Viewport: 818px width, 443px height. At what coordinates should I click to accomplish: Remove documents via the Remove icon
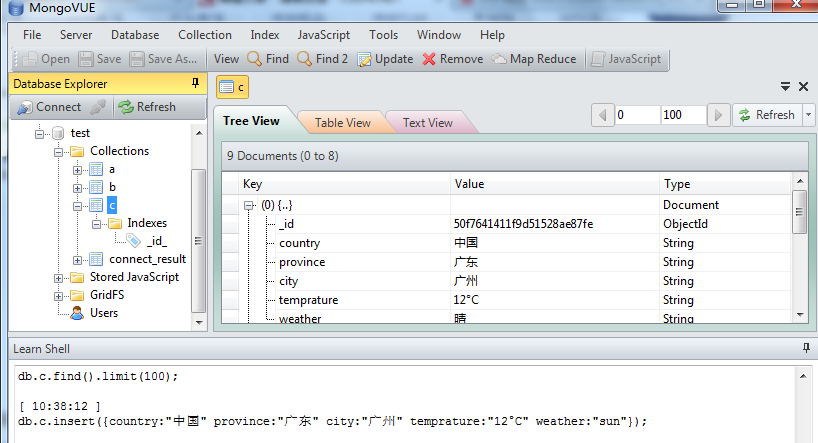[x=430, y=59]
